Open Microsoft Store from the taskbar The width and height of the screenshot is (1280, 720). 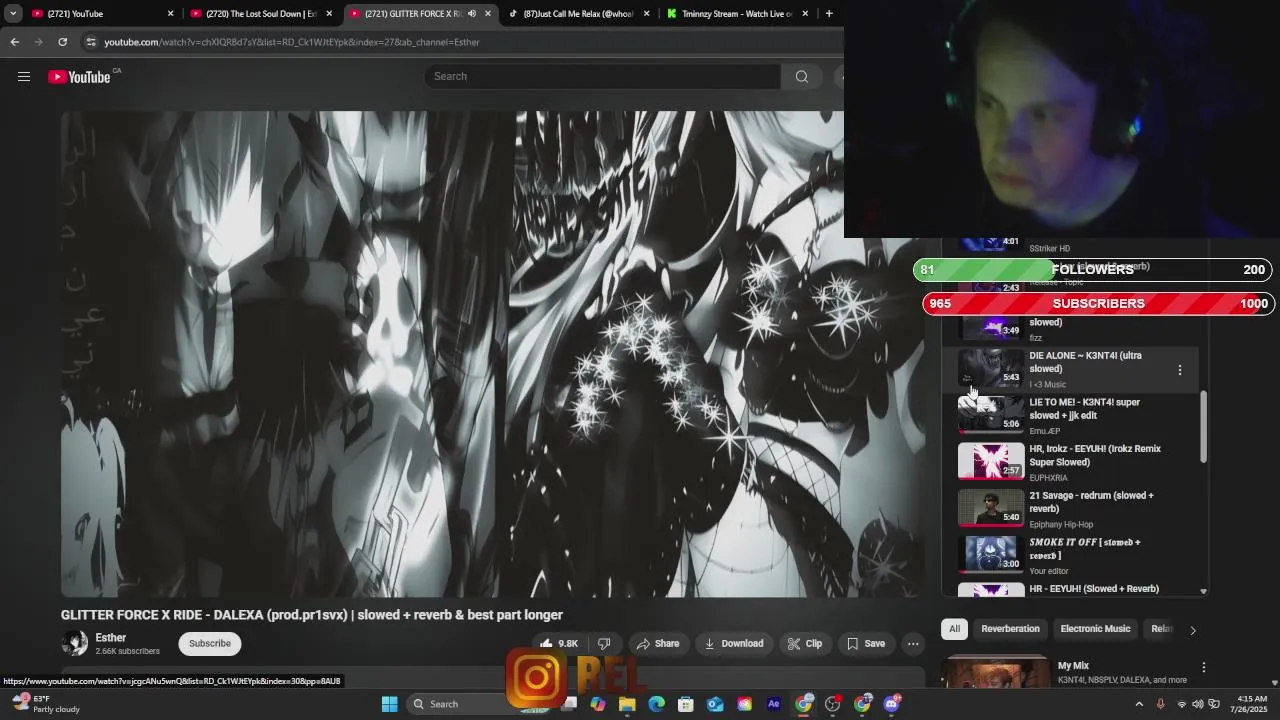tap(686, 704)
